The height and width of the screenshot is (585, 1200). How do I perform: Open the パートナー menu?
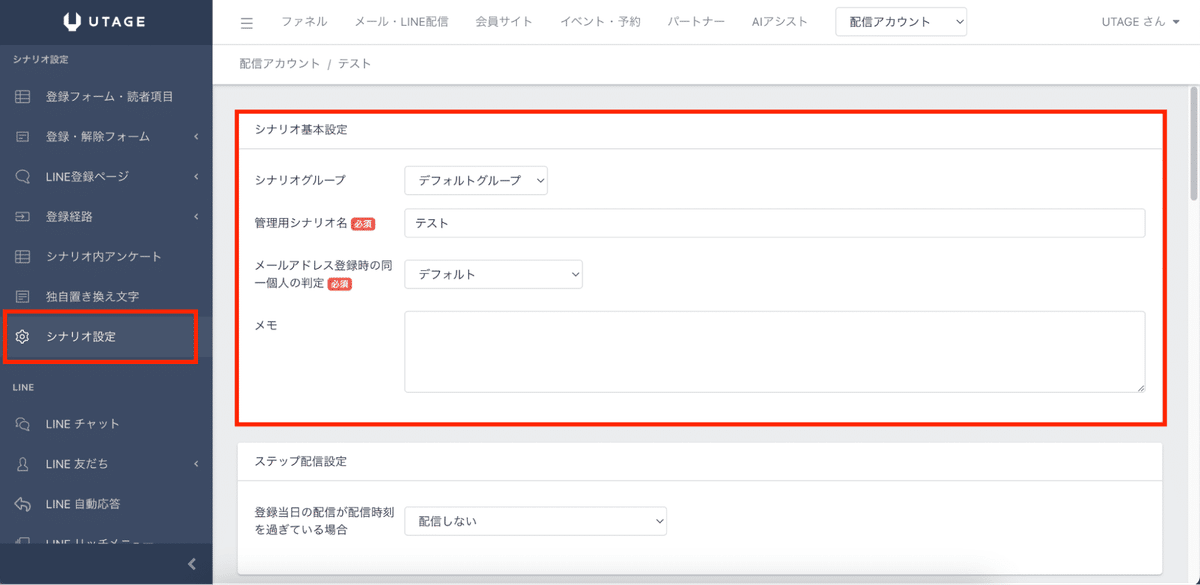coord(696,22)
